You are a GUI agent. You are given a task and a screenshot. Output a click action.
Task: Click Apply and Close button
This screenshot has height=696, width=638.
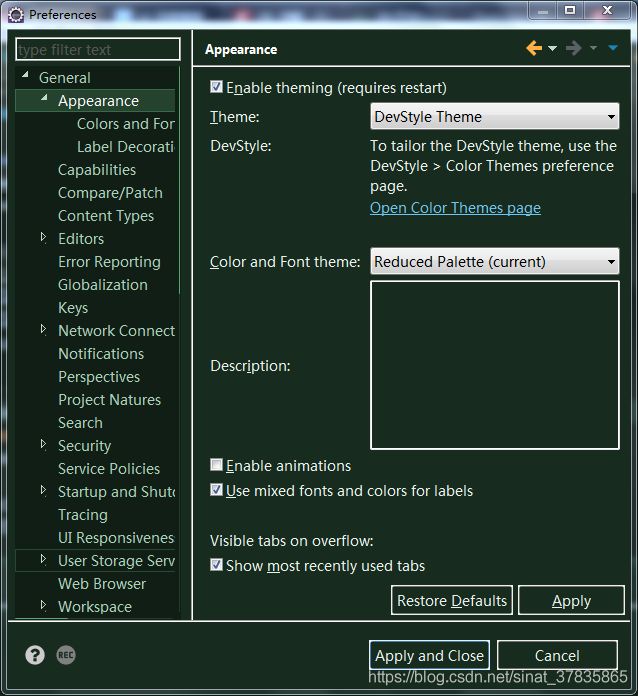point(429,655)
